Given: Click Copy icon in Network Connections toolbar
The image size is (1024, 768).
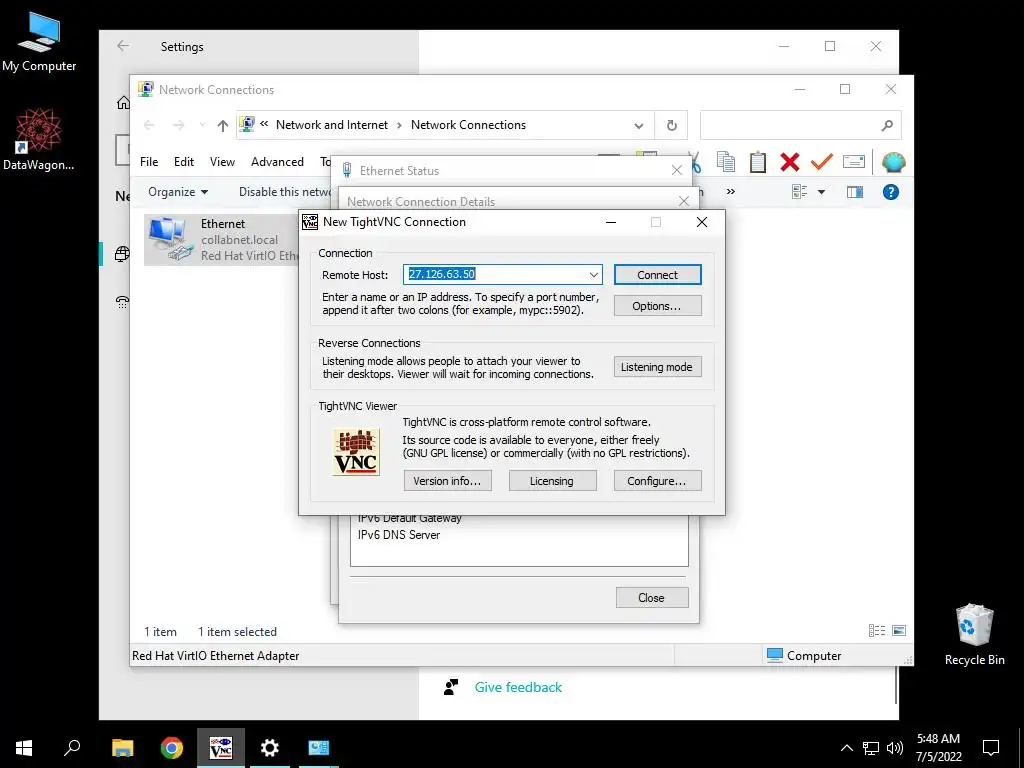Looking at the screenshot, I should pyautogui.click(x=726, y=161).
